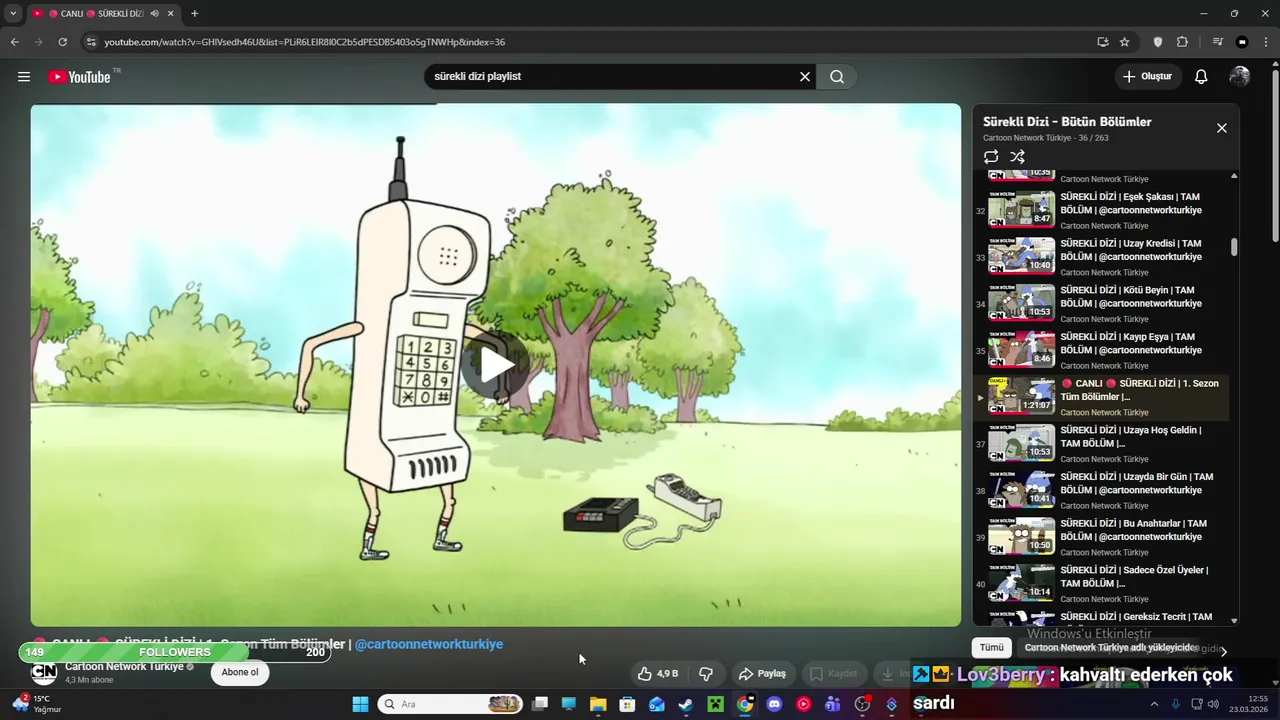Open File Explorer from taskbar
The image size is (1280, 720).
click(598, 704)
